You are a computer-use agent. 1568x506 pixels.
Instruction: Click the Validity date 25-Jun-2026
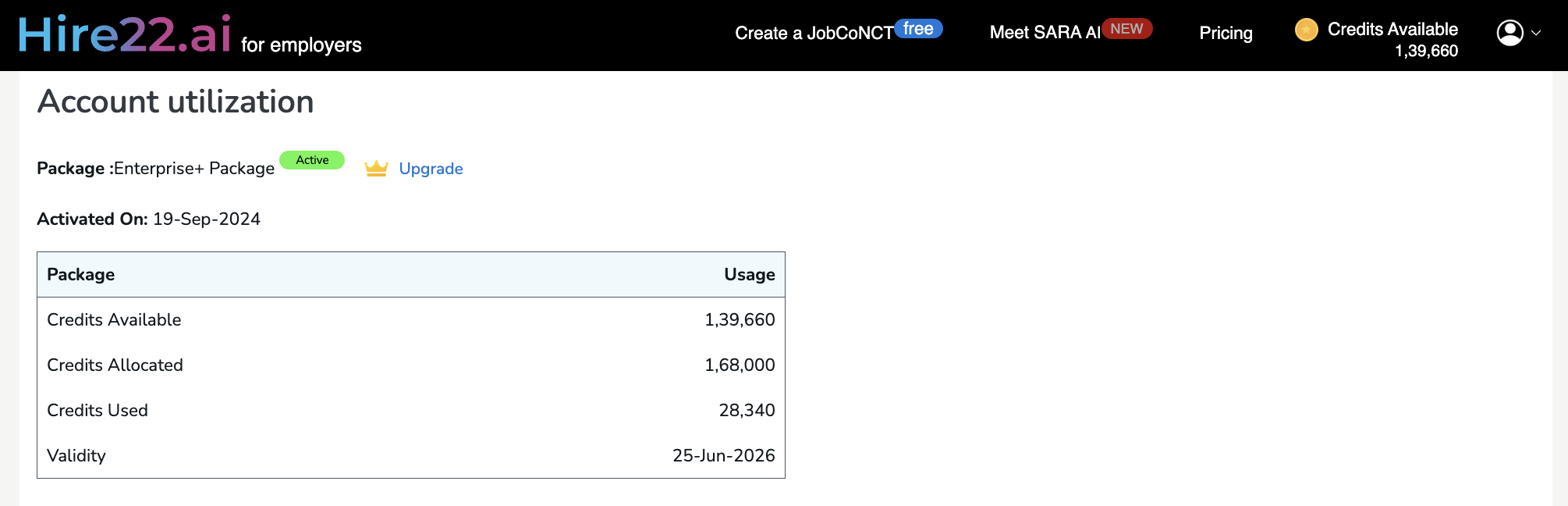pyautogui.click(x=723, y=456)
